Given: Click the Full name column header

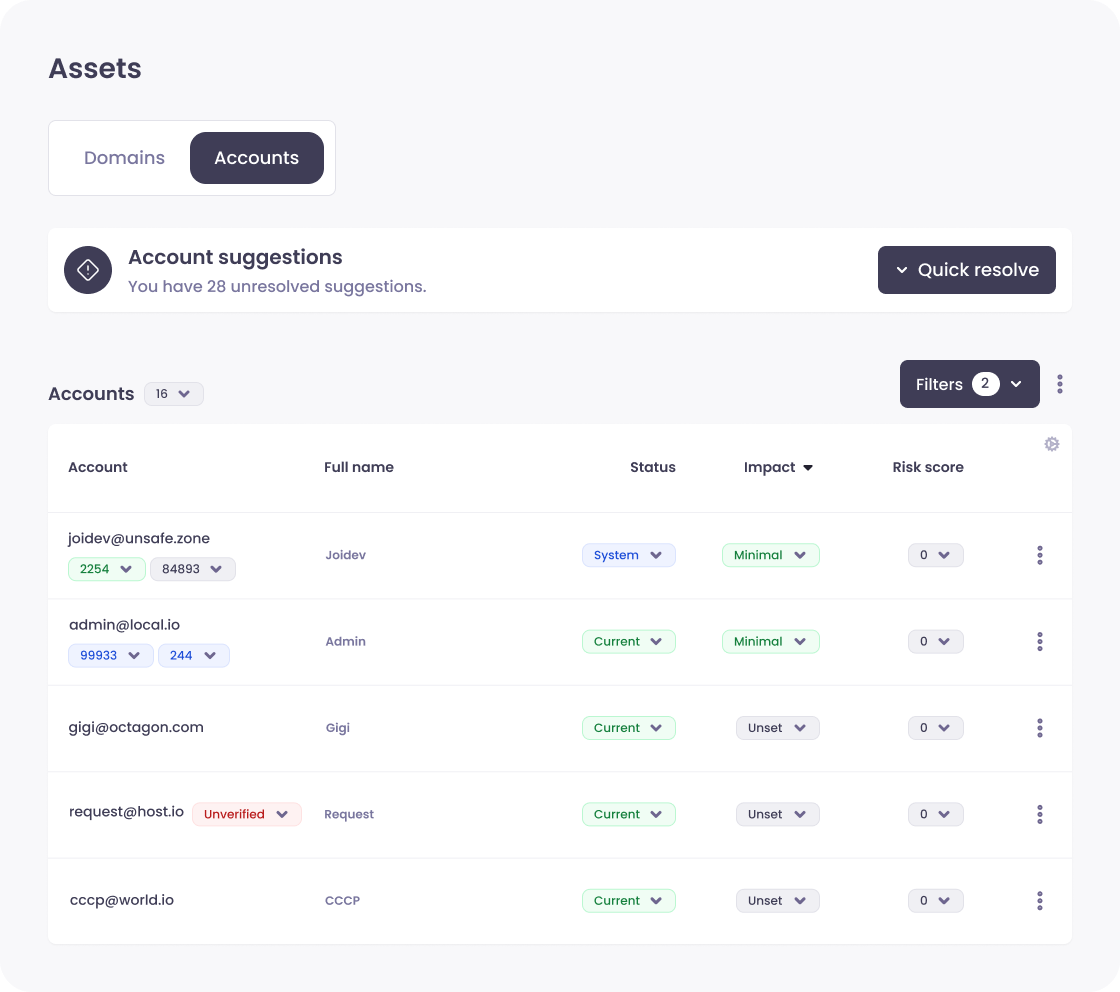Looking at the screenshot, I should [x=359, y=467].
